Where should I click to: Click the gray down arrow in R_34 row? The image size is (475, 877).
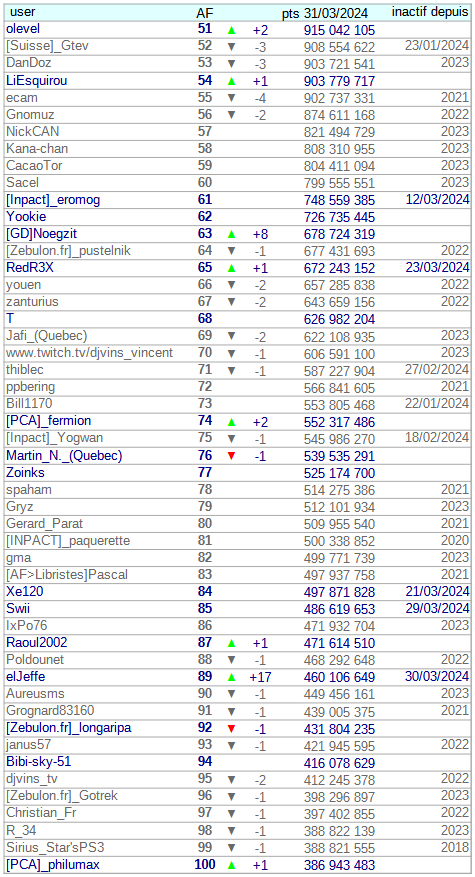tap(232, 831)
